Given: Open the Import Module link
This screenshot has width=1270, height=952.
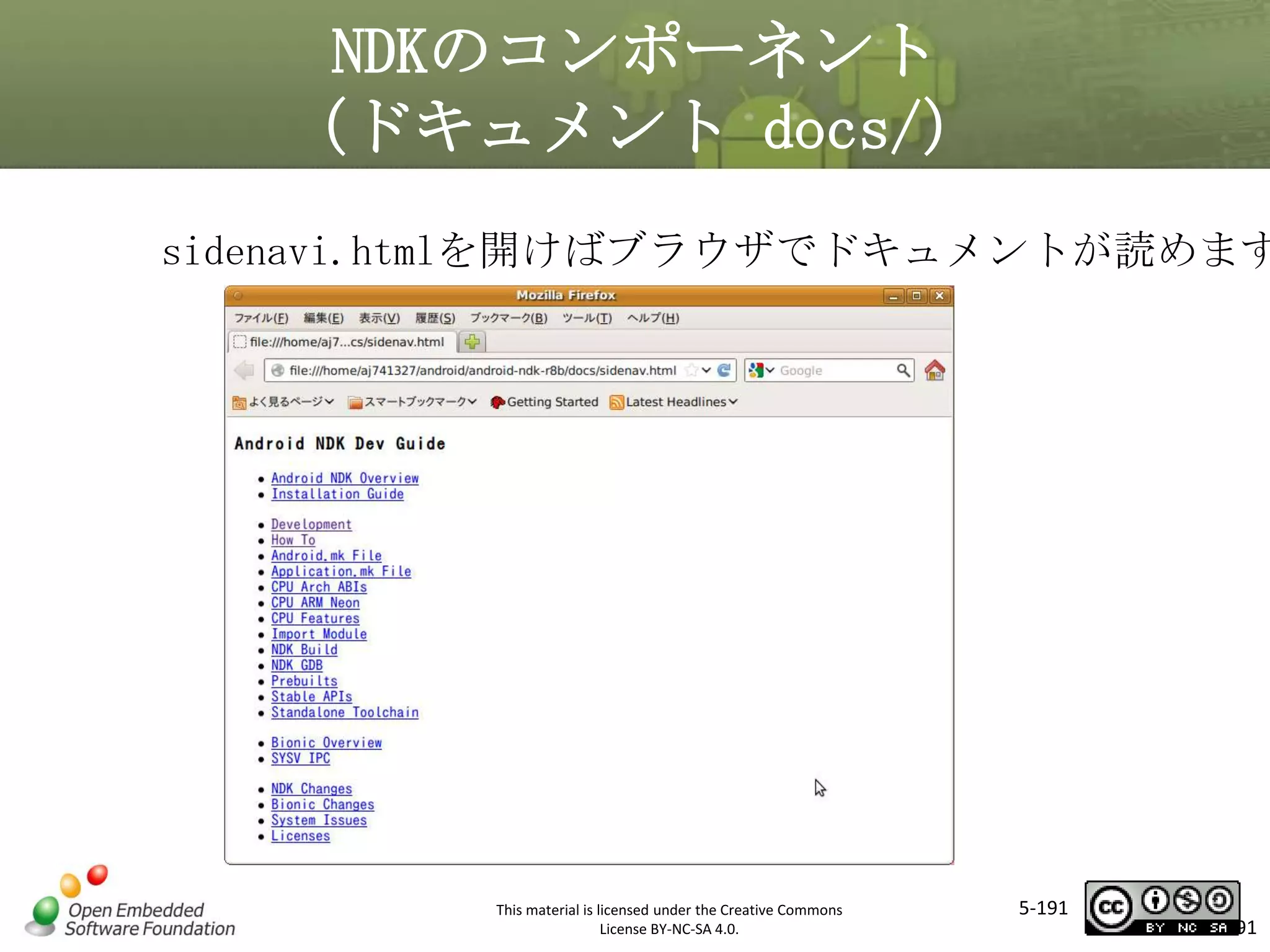Looking at the screenshot, I should pyautogui.click(x=319, y=634).
